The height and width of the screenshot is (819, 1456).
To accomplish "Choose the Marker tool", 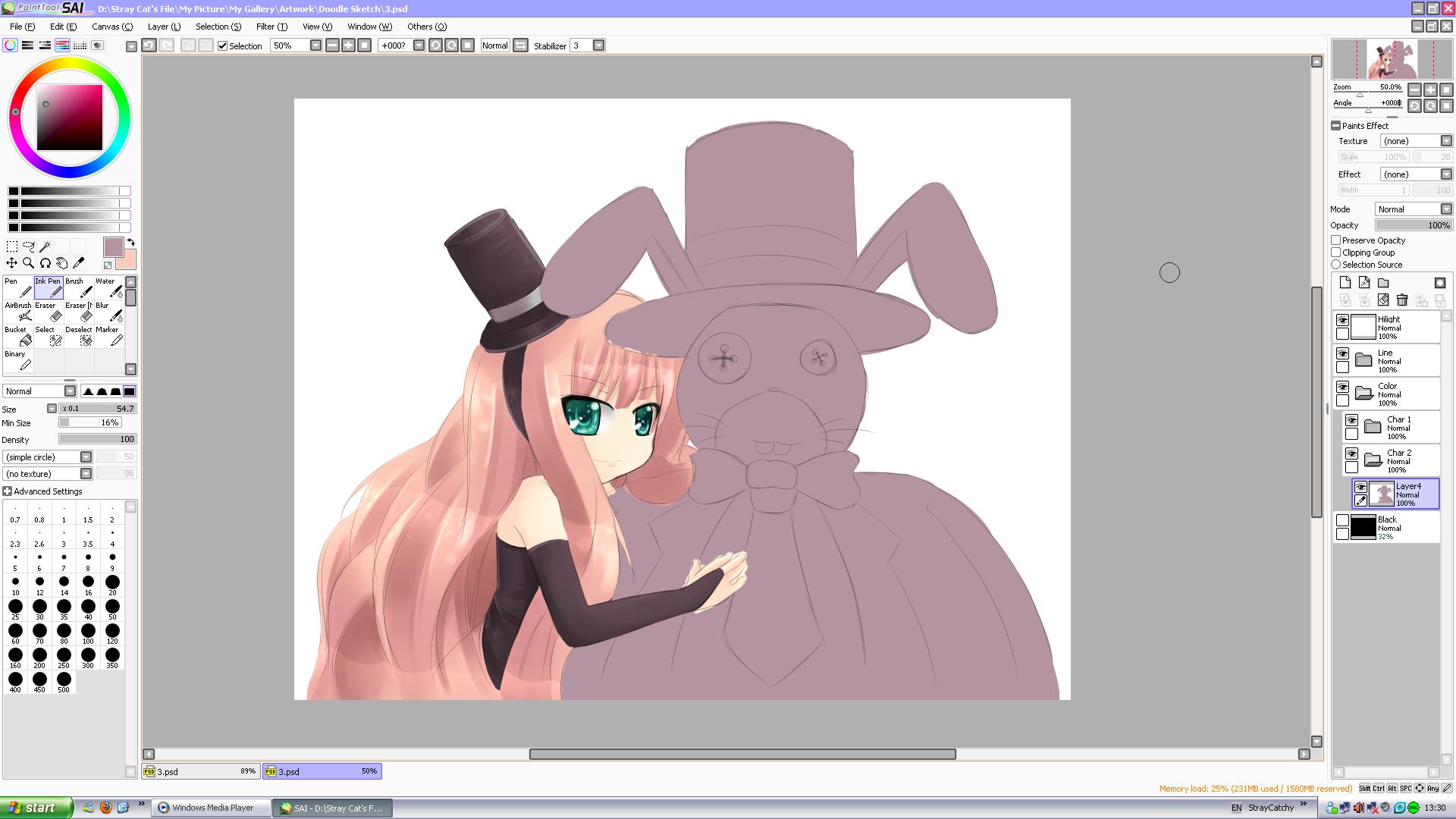I will click(109, 336).
